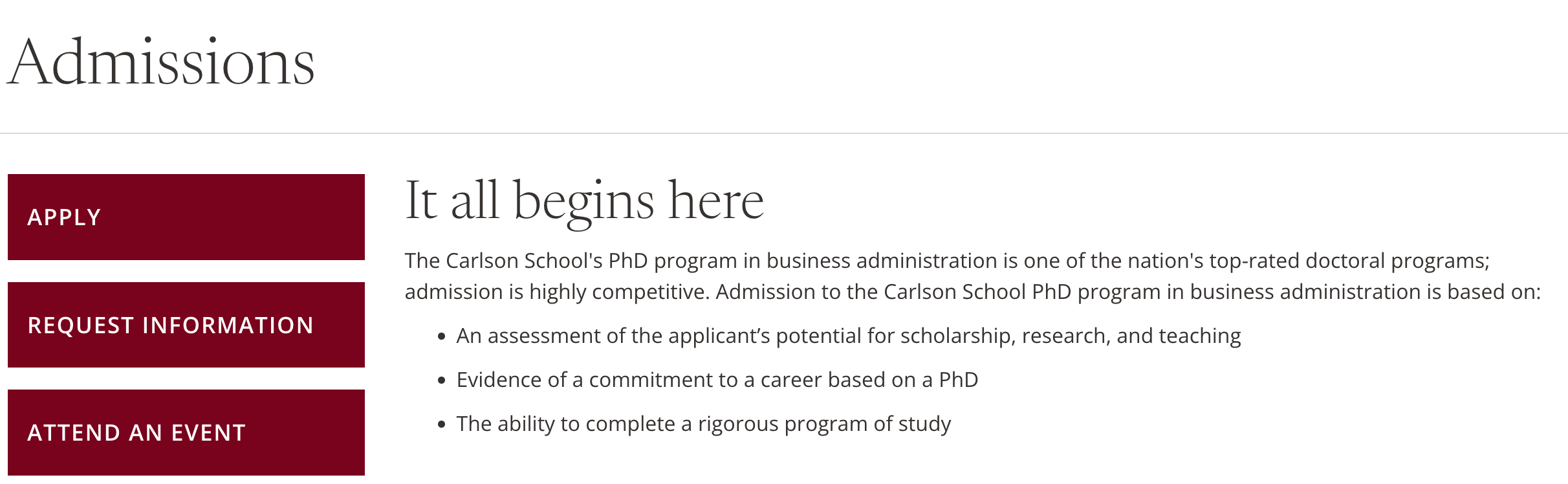Click the bullet dot before 'The ability'

coord(442,424)
